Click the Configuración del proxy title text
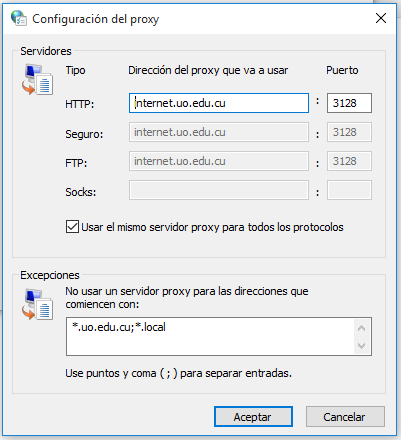 click(95, 19)
